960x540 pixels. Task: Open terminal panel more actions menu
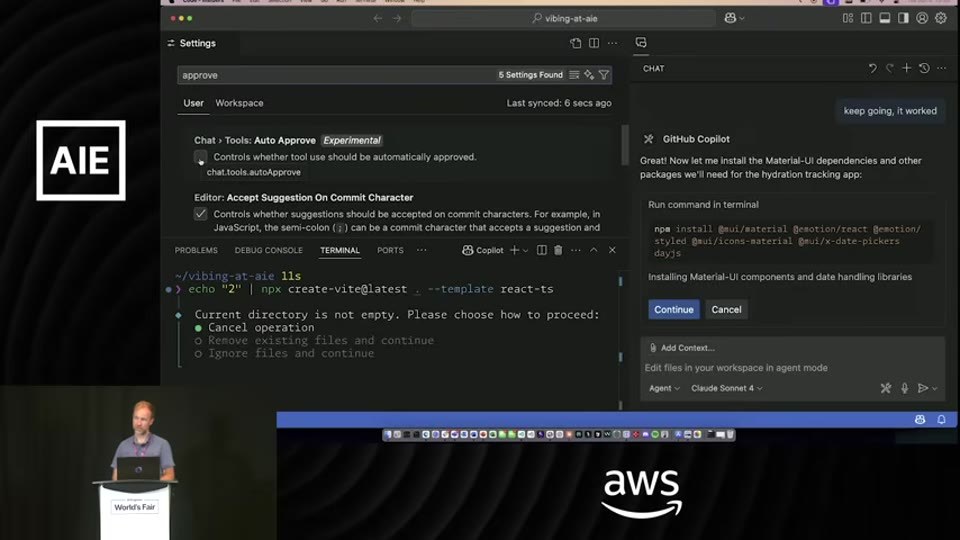pyautogui.click(x=576, y=250)
